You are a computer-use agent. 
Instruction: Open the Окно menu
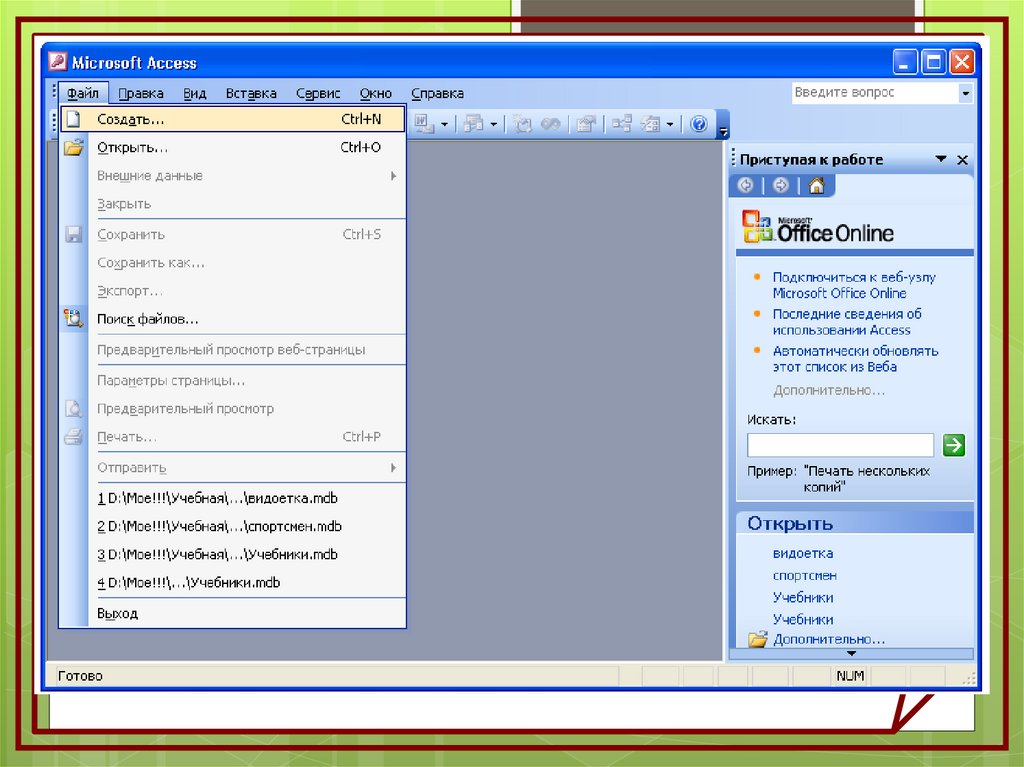[376, 93]
